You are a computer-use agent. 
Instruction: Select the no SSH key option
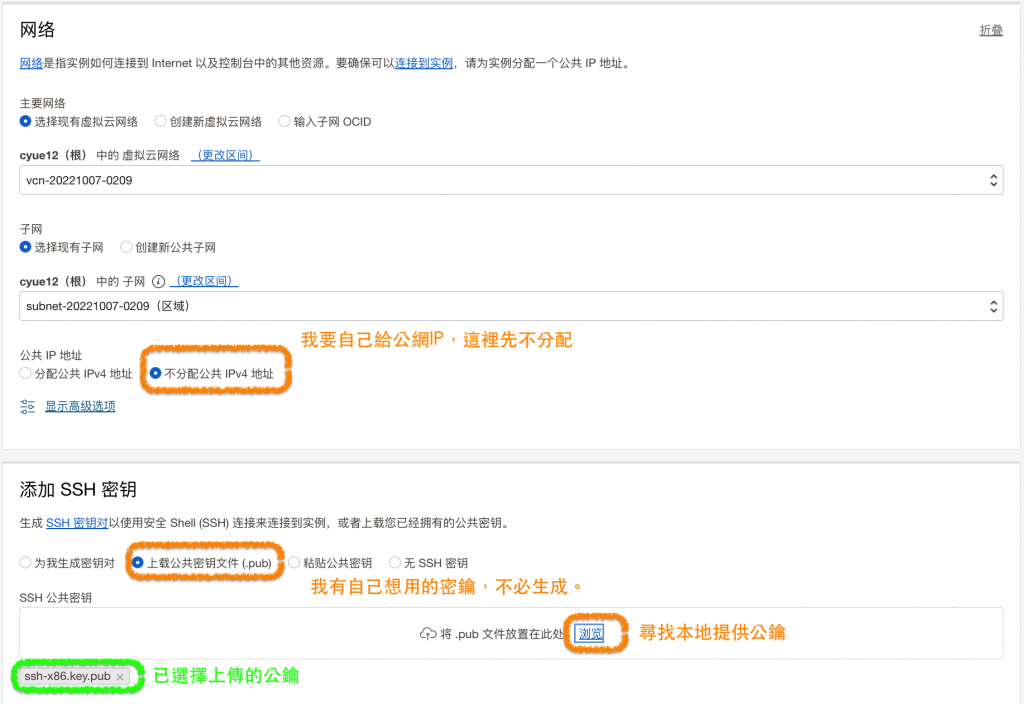pyautogui.click(x=396, y=563)
